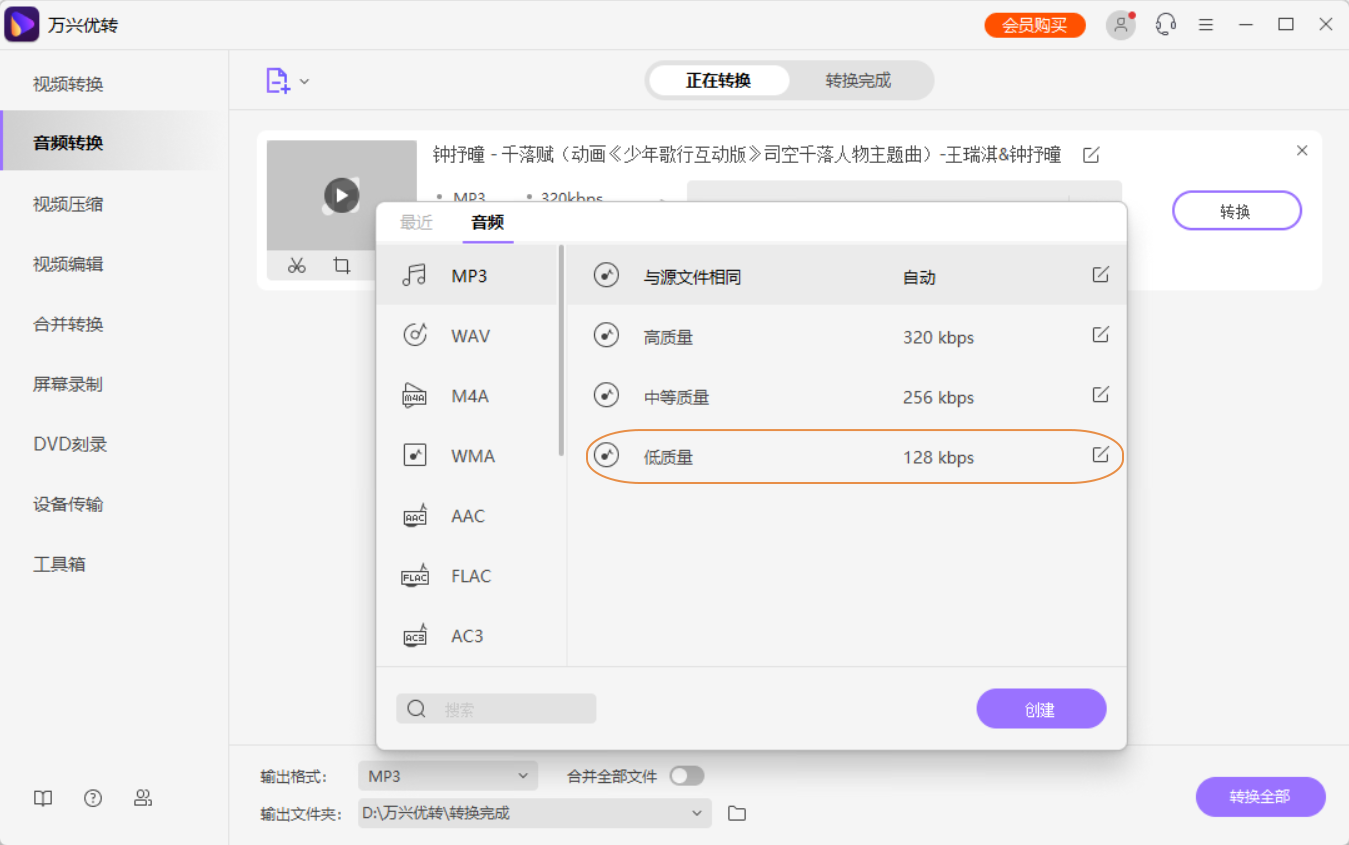Click the crop icon below the file thumbnail
Image resolution: width=1349 pixels, height=845 pixels.
point(341,266)
